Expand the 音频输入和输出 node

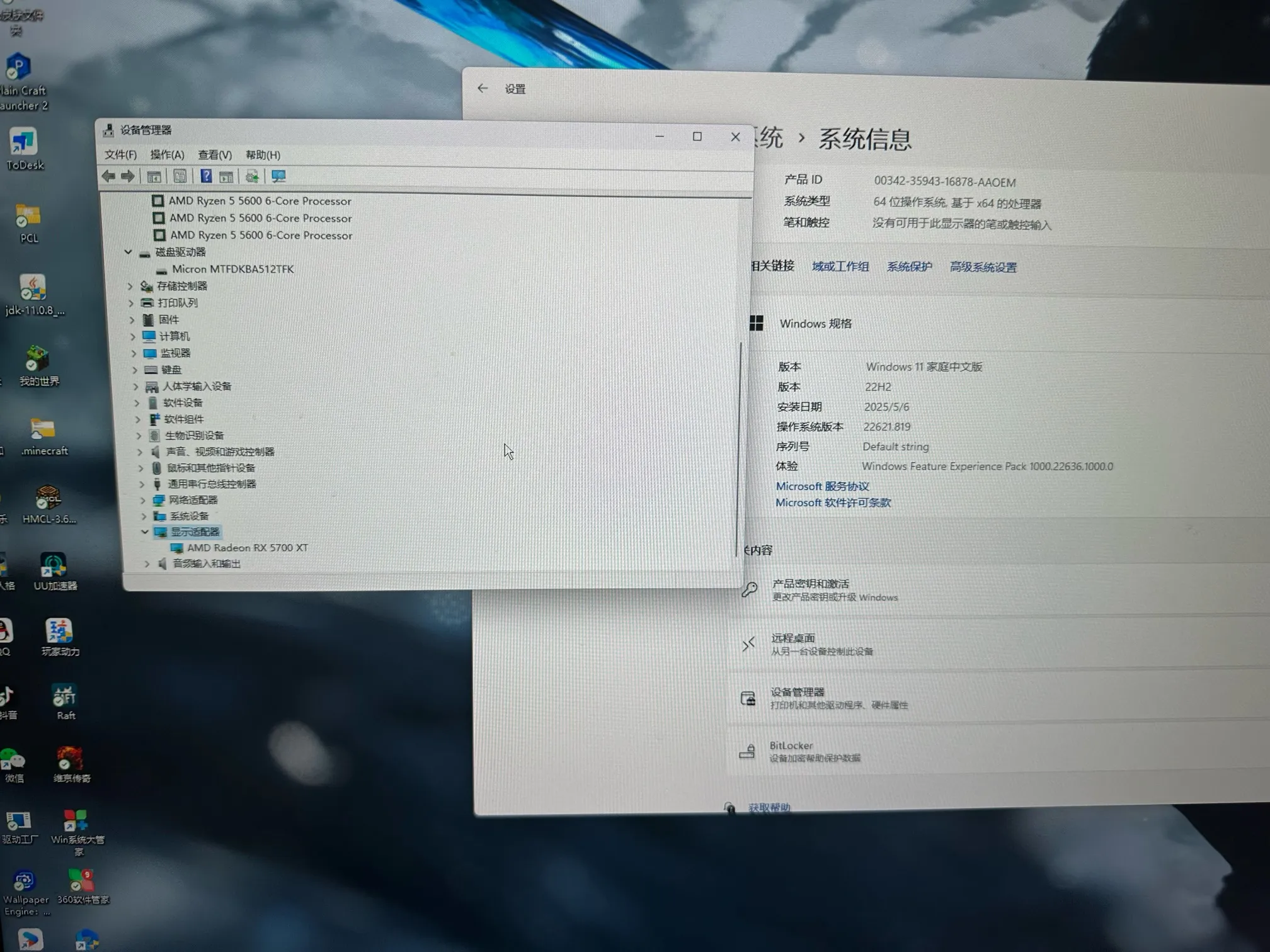point(147,564)
